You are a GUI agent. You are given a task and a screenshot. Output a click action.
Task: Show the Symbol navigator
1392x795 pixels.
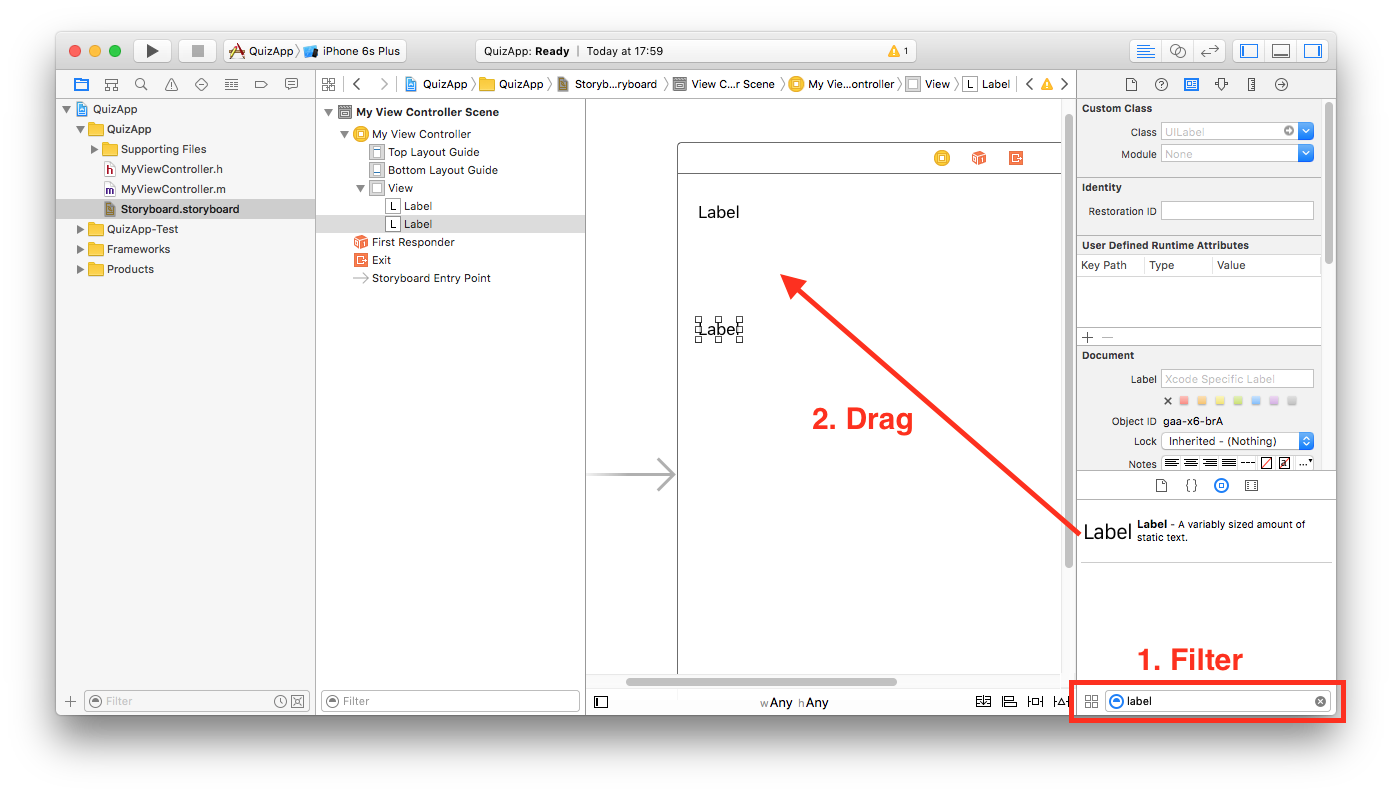pyautogui.click(x=111, y=84)
